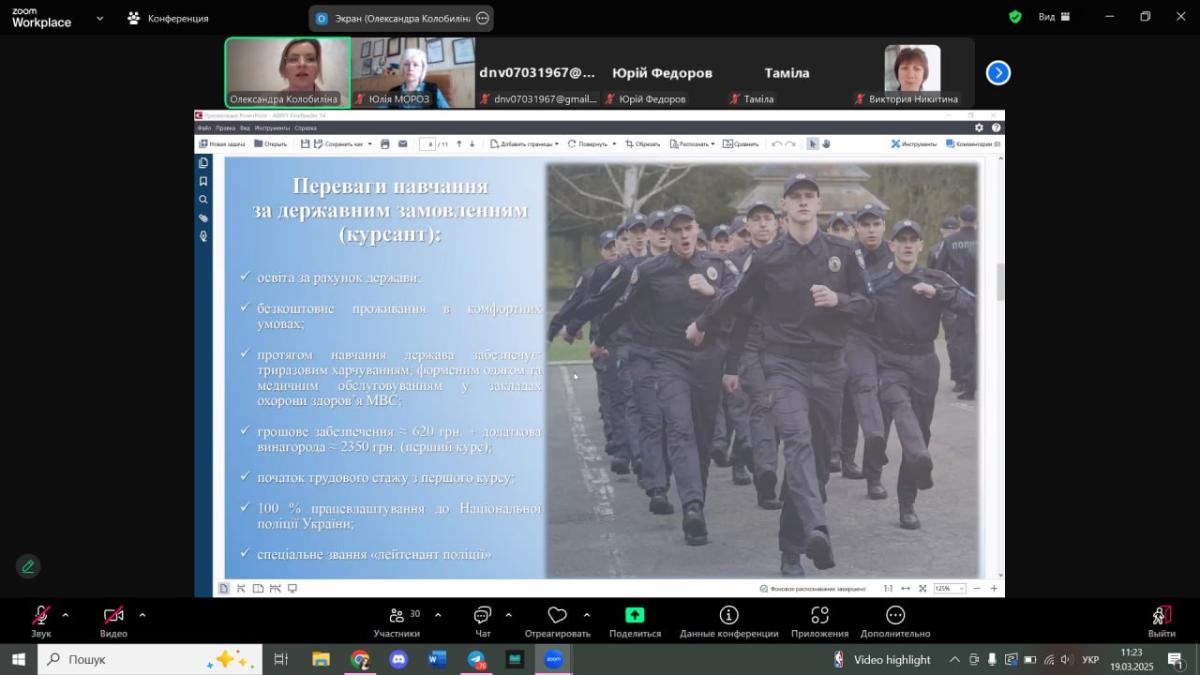Open the Приложения apps icon
Viewport: 1200px width, 675px height.
(819, 618)
